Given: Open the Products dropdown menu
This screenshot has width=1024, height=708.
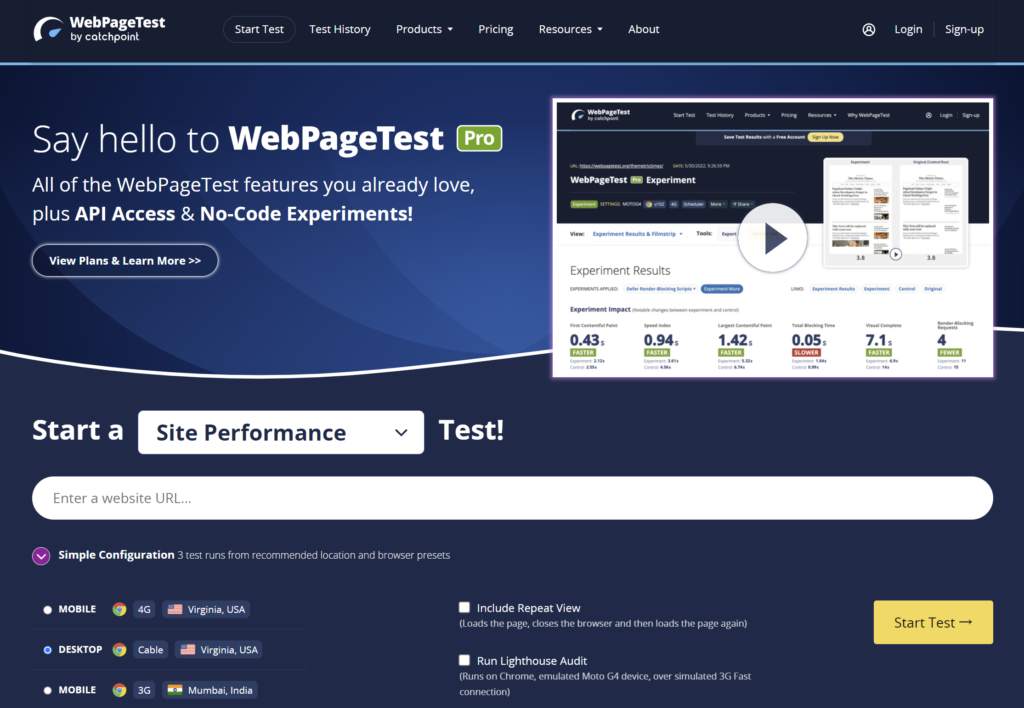Looking at the screenshot, I should coord(424,29).
